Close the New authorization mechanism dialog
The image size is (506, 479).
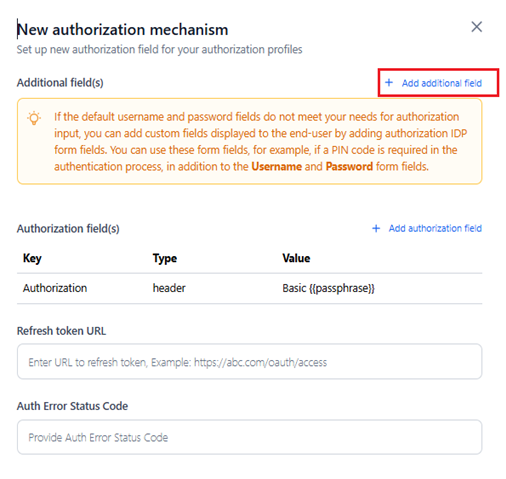click(476, 27)
